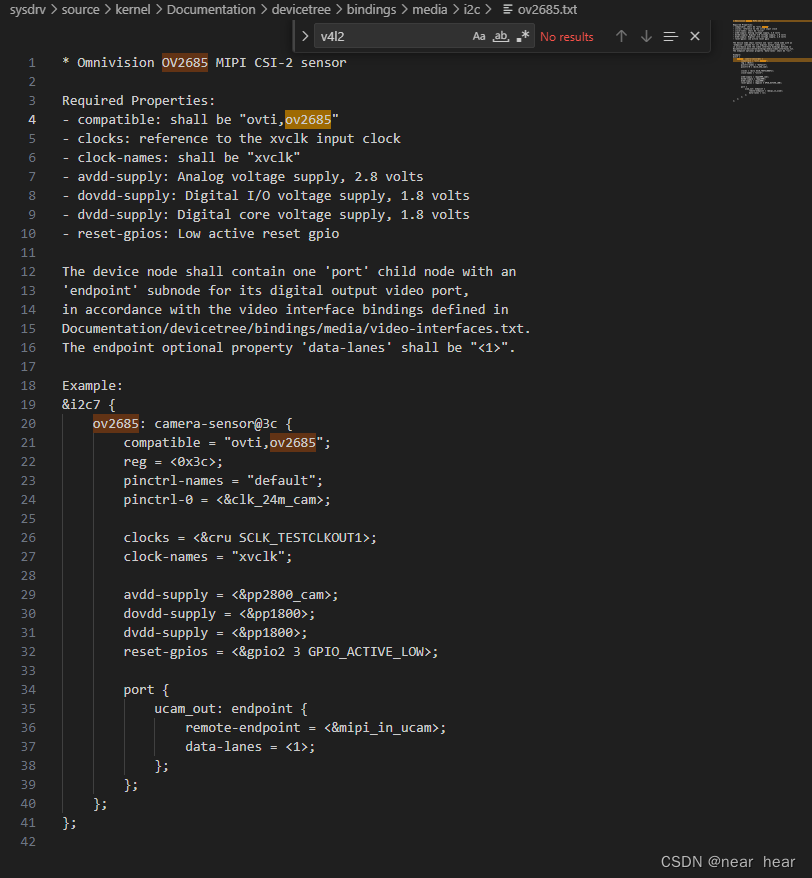
Task: Open devicetree breadcrumb segment
Action: tap(301, 10)
